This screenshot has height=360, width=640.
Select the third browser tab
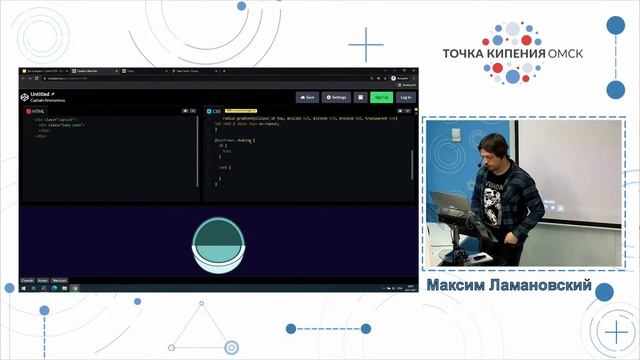[145, 71]
